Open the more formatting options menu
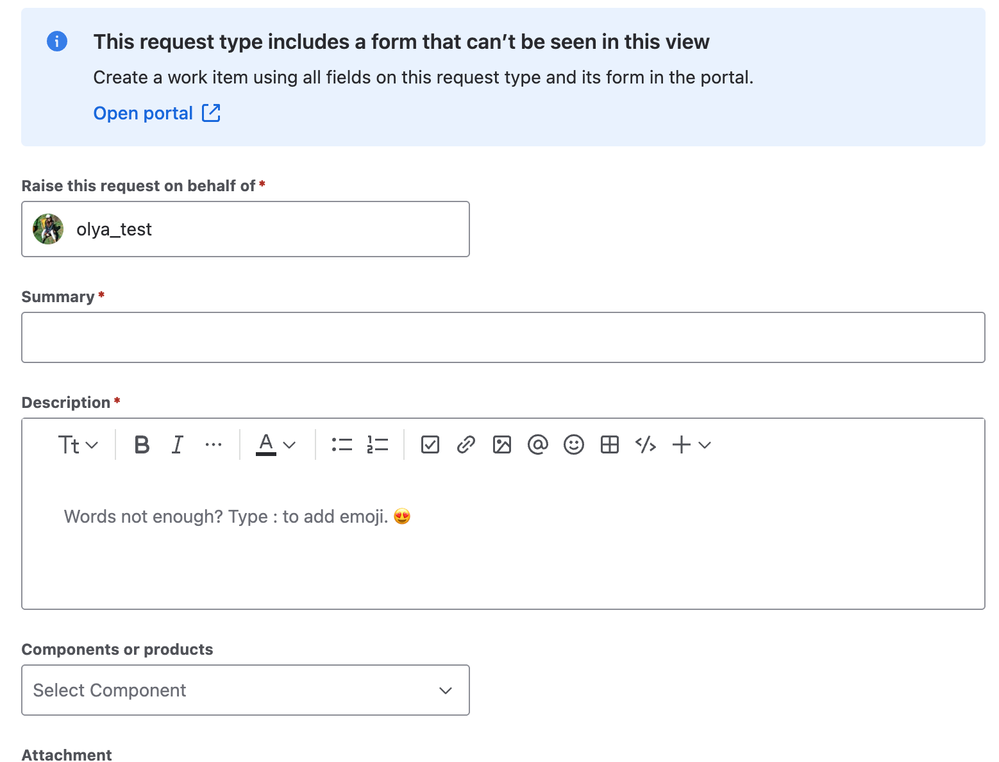The height and width of the screenshot is (762, 999). point(213,444)
